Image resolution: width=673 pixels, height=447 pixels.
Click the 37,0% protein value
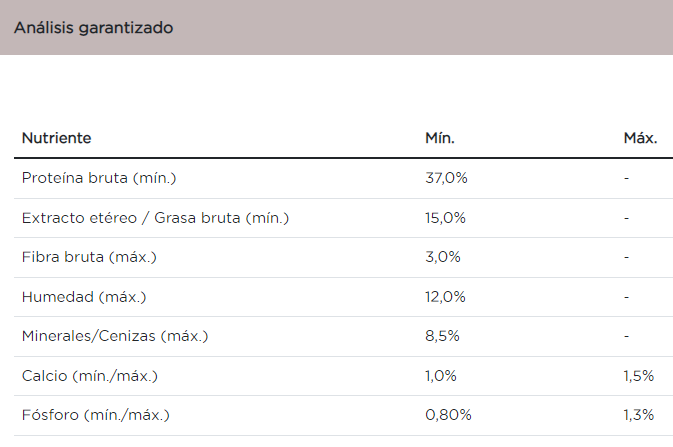pos(447,178)
